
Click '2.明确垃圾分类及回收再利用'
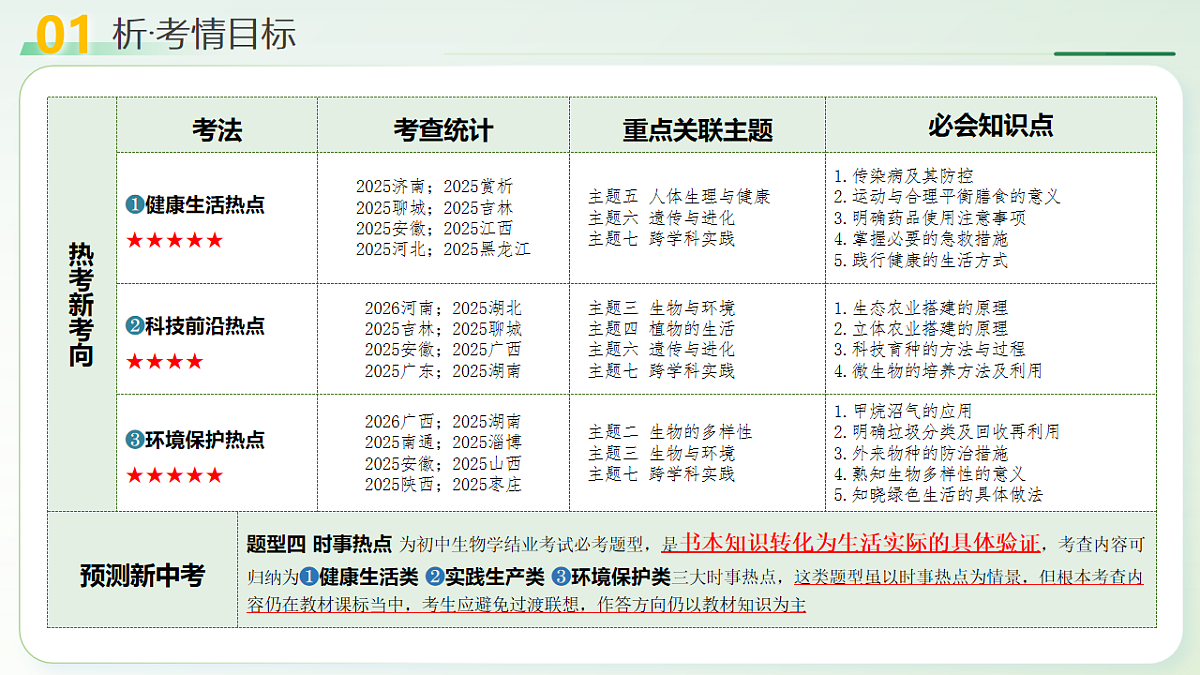click(x=947, y=432)
